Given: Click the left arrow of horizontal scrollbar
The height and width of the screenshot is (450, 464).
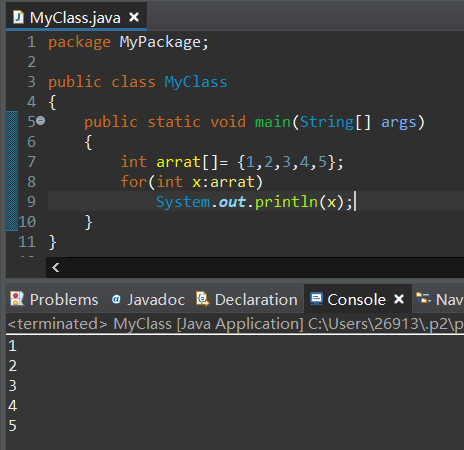Looking at the screenshot, I should (x=56, y=267).
